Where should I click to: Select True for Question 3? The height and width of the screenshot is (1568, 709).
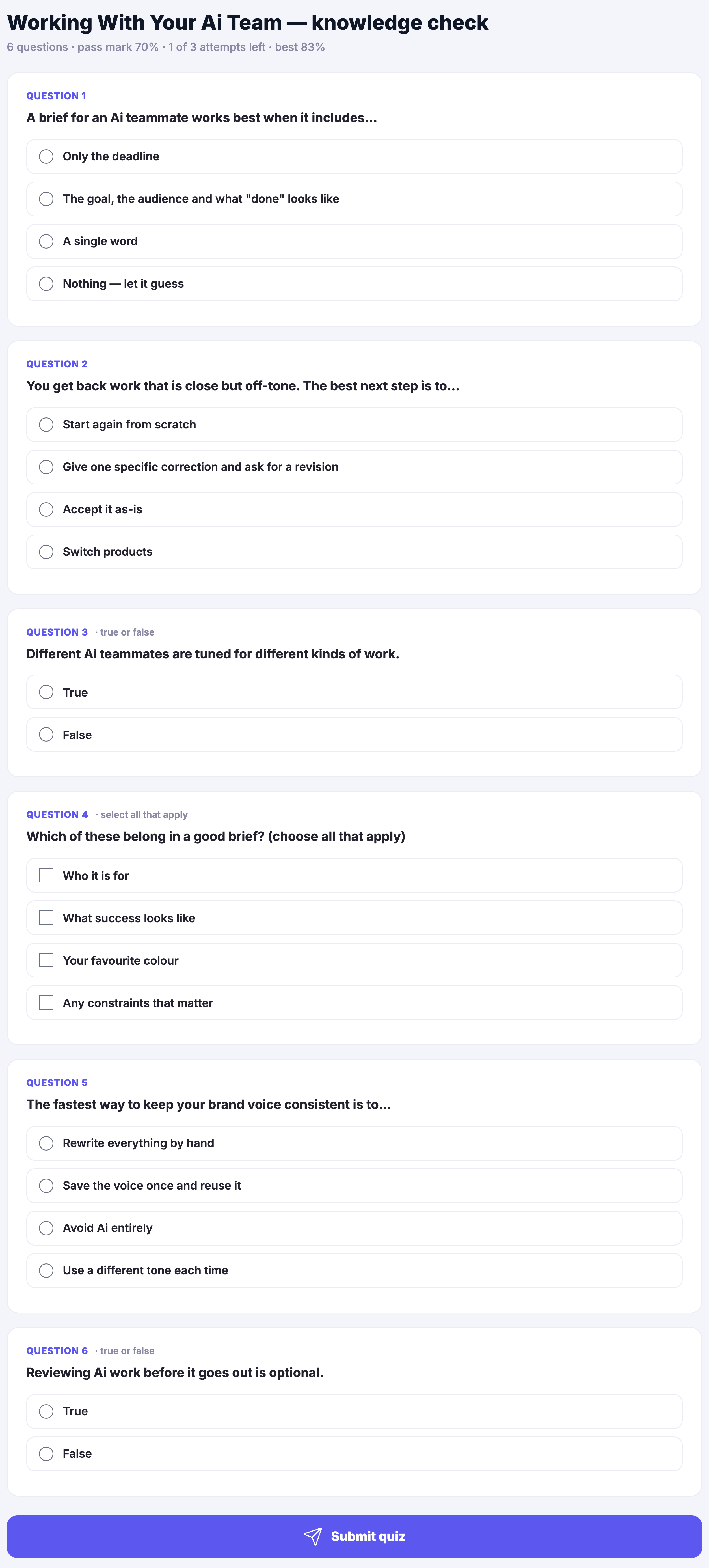354,692
